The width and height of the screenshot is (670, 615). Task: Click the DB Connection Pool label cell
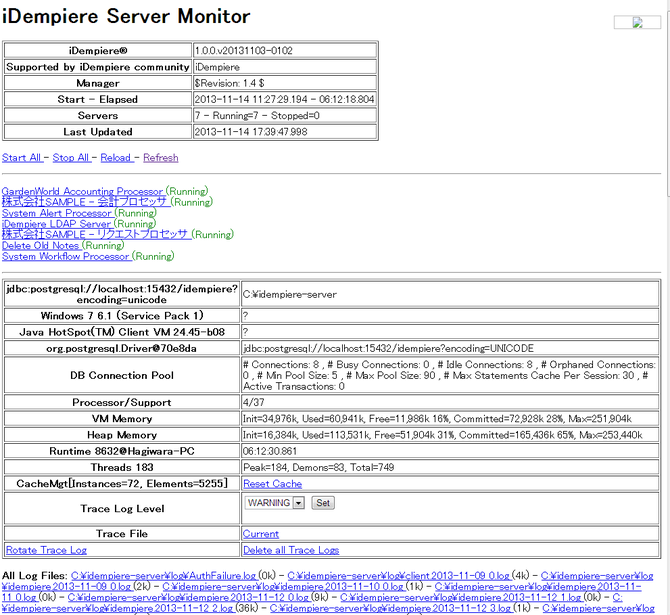click(122, 375)
